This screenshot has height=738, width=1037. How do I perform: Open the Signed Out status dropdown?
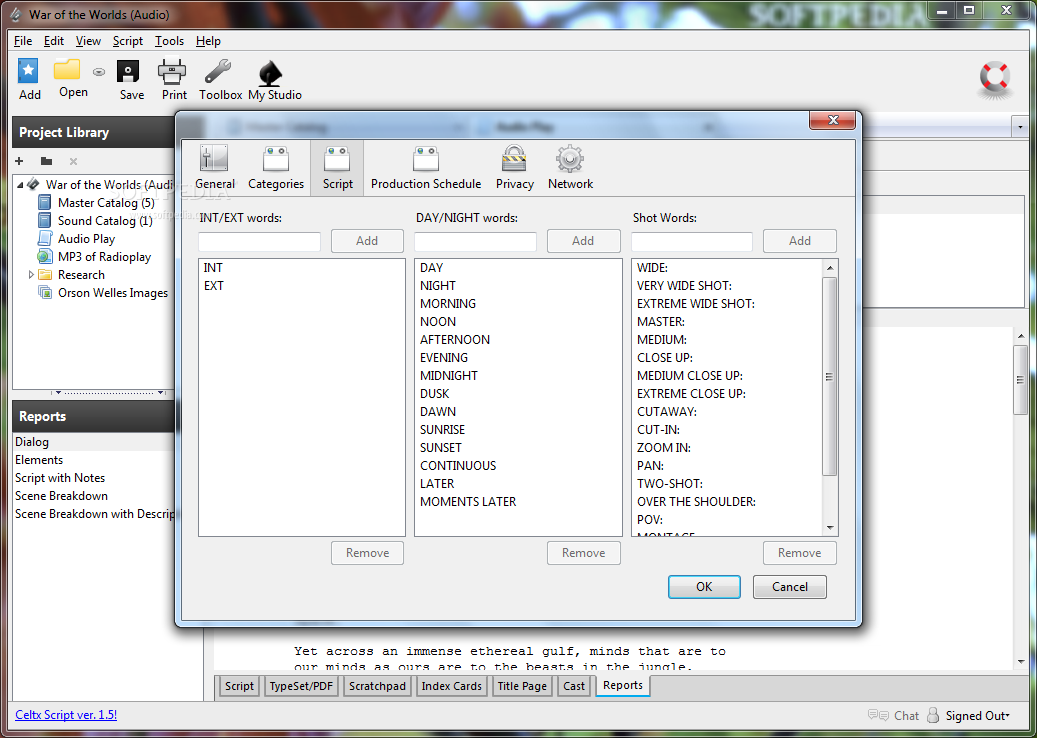click(x=977, y=715)
